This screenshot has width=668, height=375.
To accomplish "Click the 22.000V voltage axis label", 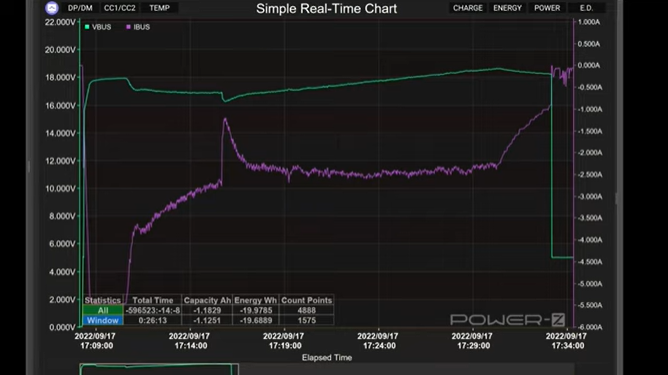I will (60, 22).
